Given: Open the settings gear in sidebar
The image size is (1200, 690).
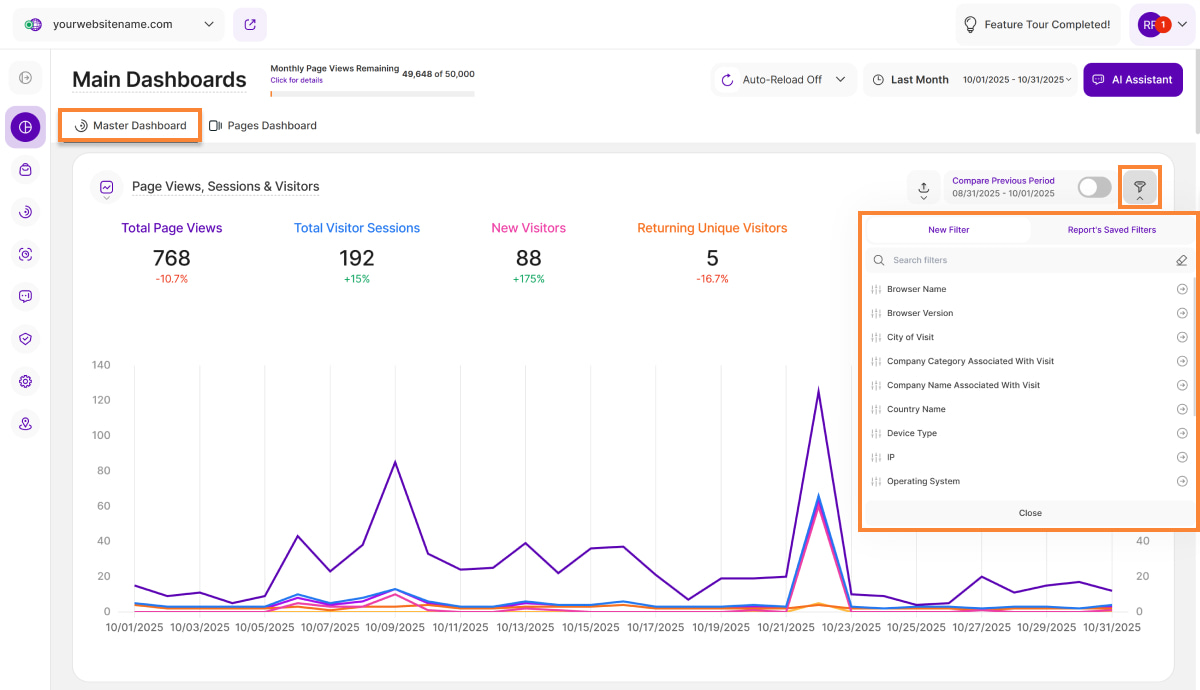Looking at the screenshot, I should click(25, 381).
